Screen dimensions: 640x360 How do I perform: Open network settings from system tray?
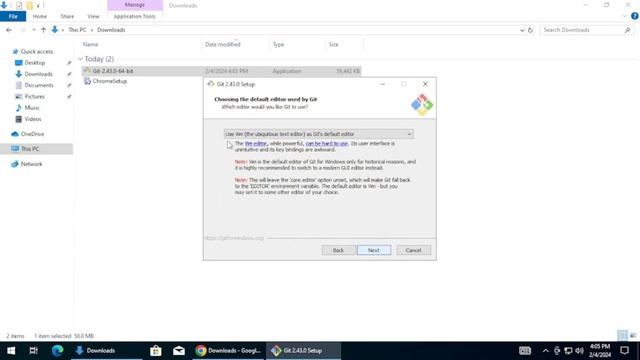pyautogui.click(x=568, y=351)
